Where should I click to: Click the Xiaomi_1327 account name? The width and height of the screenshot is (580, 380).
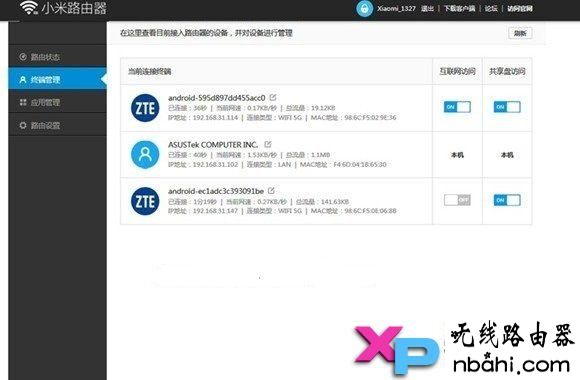point(396,8)
